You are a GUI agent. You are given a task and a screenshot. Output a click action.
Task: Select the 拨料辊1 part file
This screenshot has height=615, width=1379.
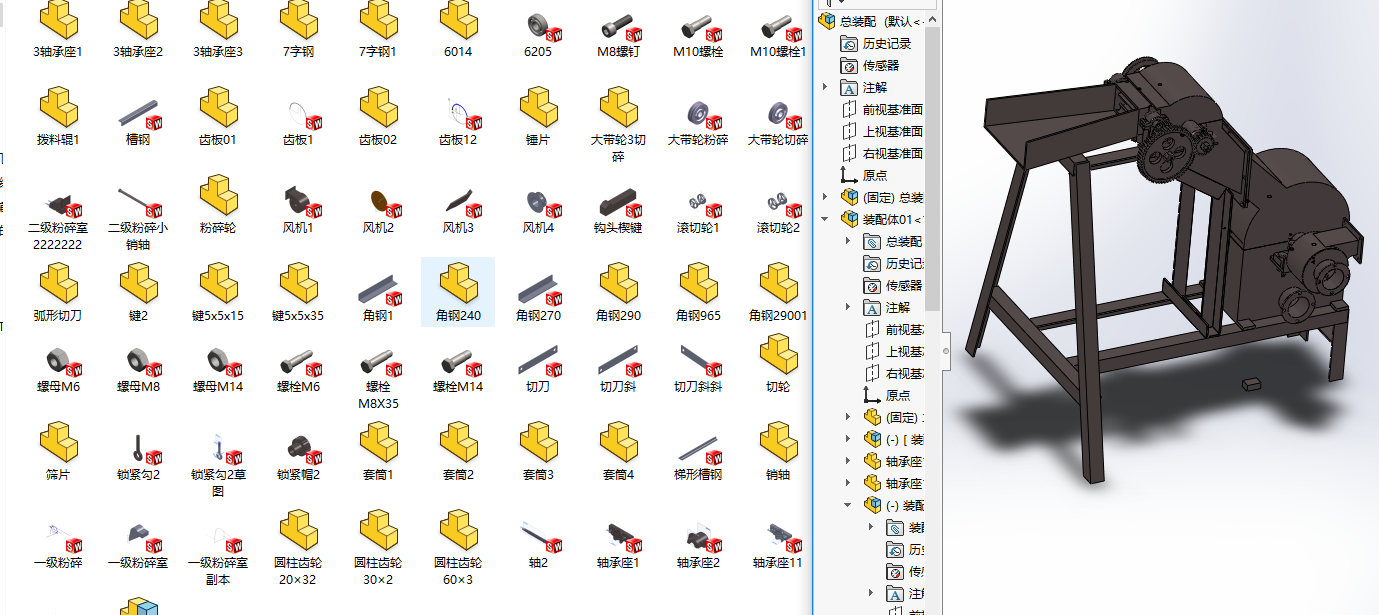click(x=58, y=116)
